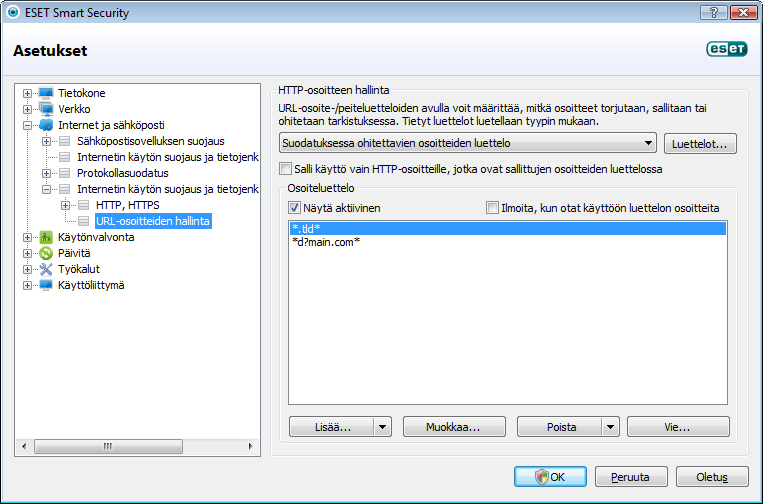Expand the Käytönvalvonta node
Screen dimensions: 763x504
pyautogui.click(x=27, y=237)
